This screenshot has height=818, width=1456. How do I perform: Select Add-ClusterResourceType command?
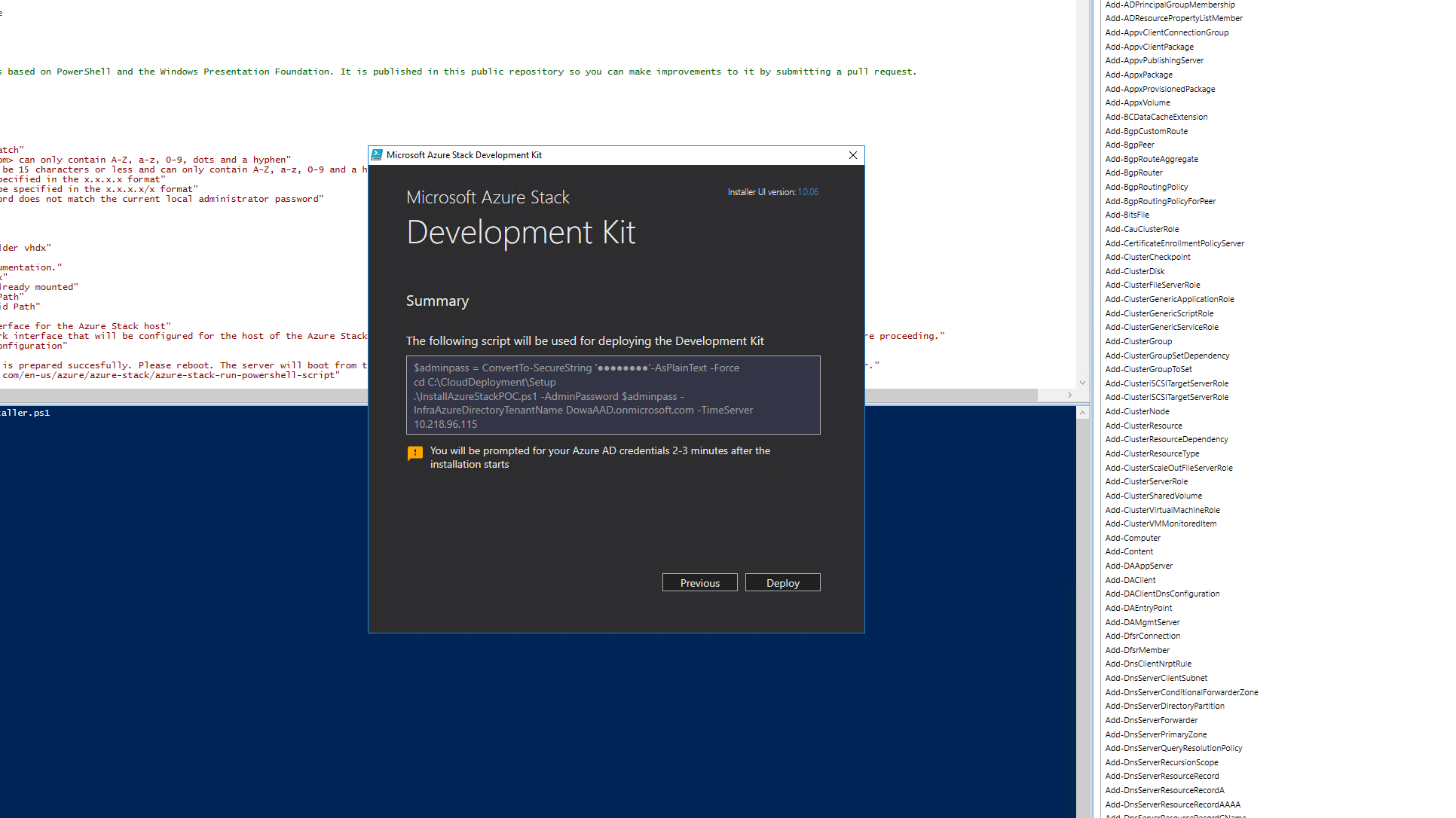[x=1152, y=453]
